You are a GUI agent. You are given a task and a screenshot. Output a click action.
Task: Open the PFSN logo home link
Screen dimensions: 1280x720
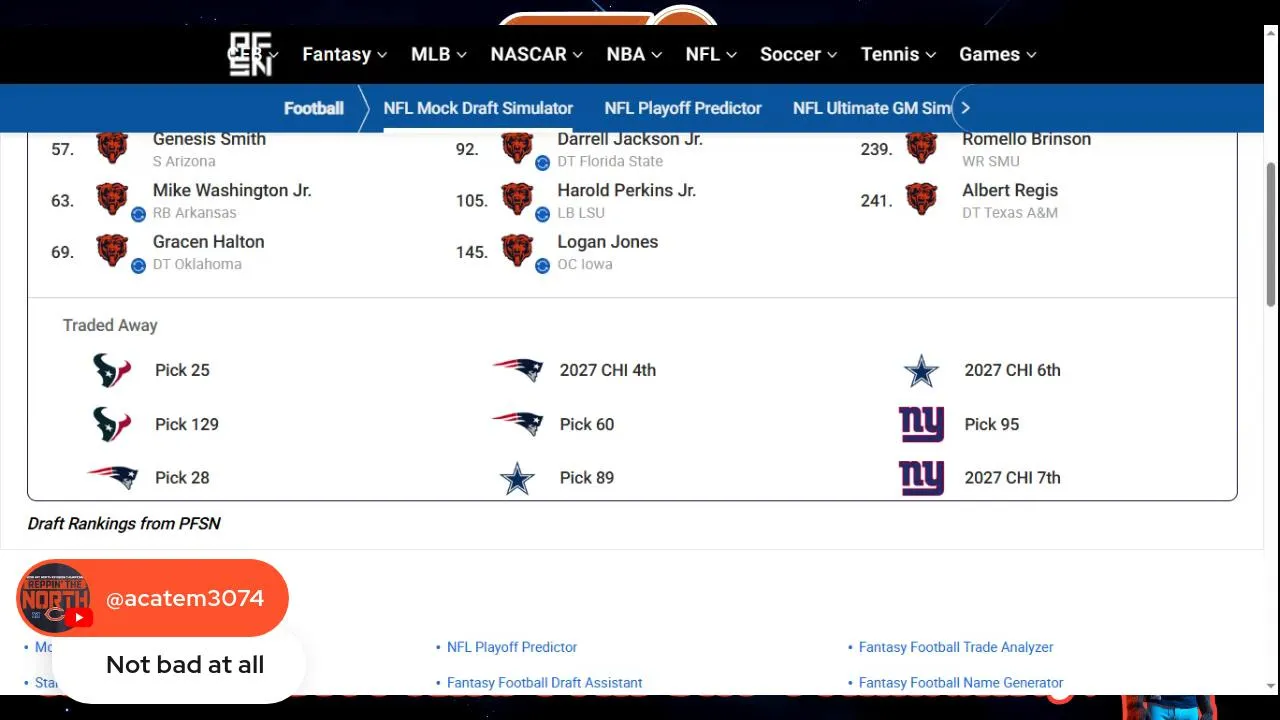click(251, 54)
